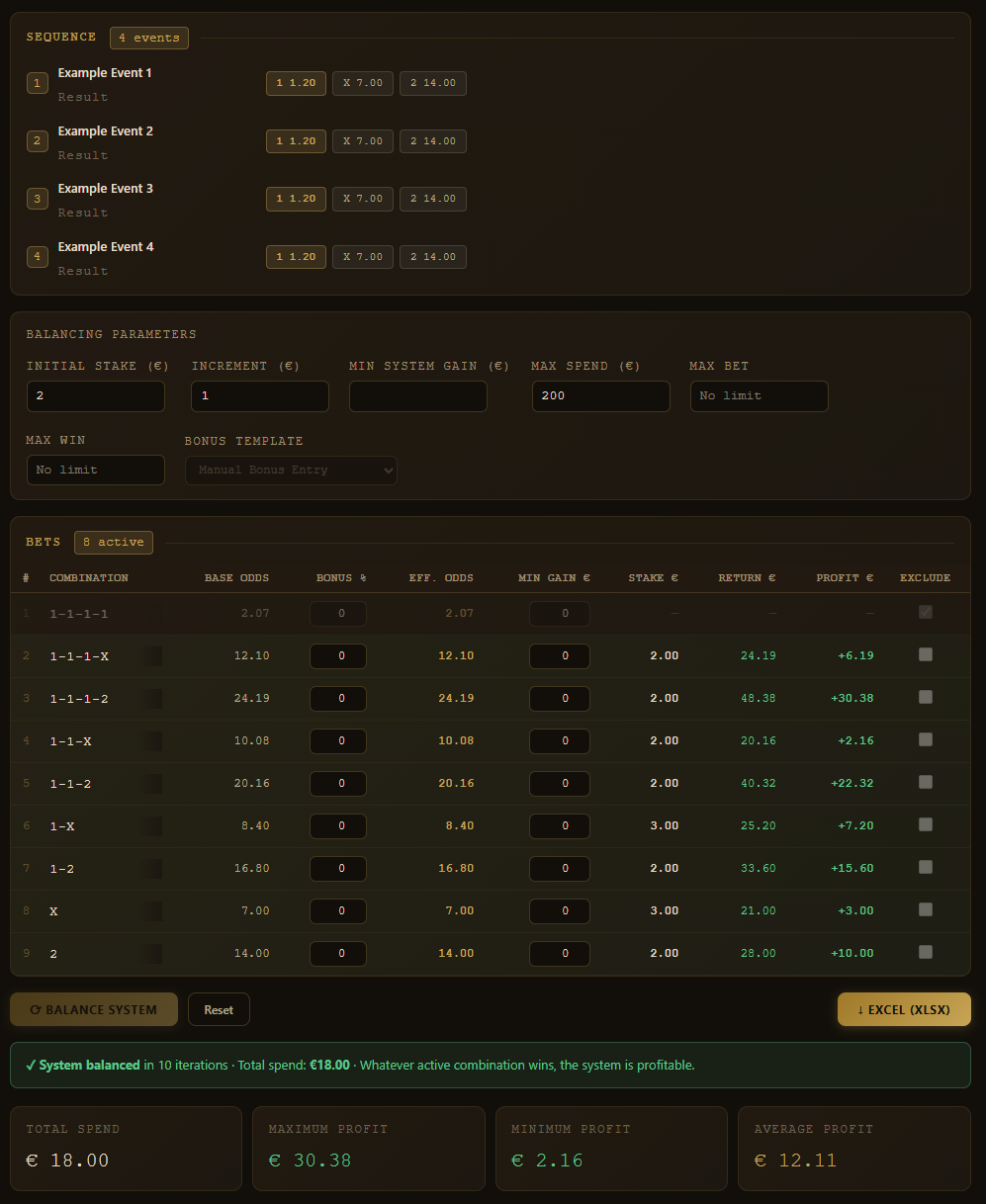The image size is (986, 1204).
Task: Open the Bonus Template dropdown
Action: point(291,470)
